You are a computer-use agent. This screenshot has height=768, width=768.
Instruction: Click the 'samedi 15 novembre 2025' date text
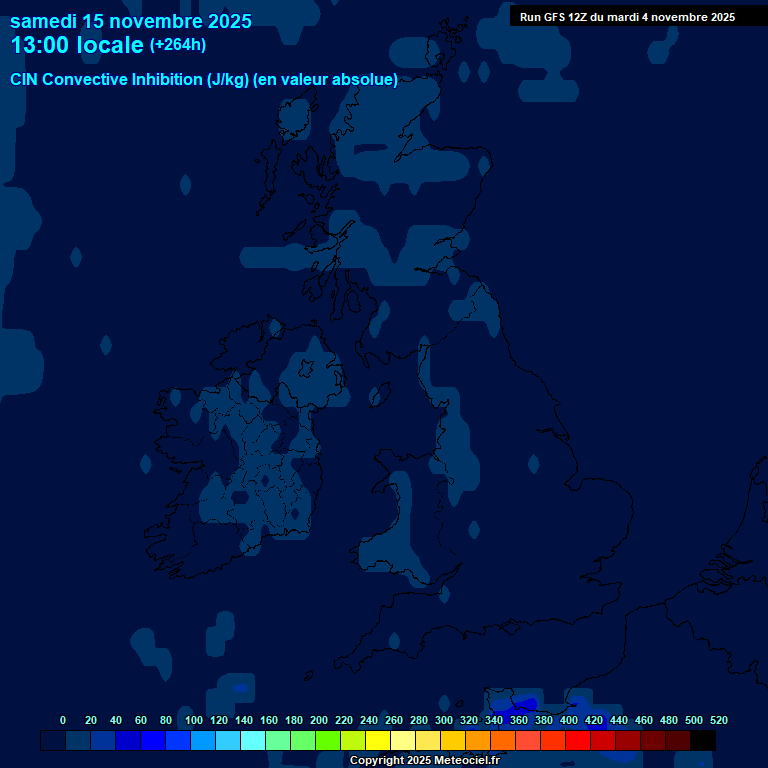131,21
